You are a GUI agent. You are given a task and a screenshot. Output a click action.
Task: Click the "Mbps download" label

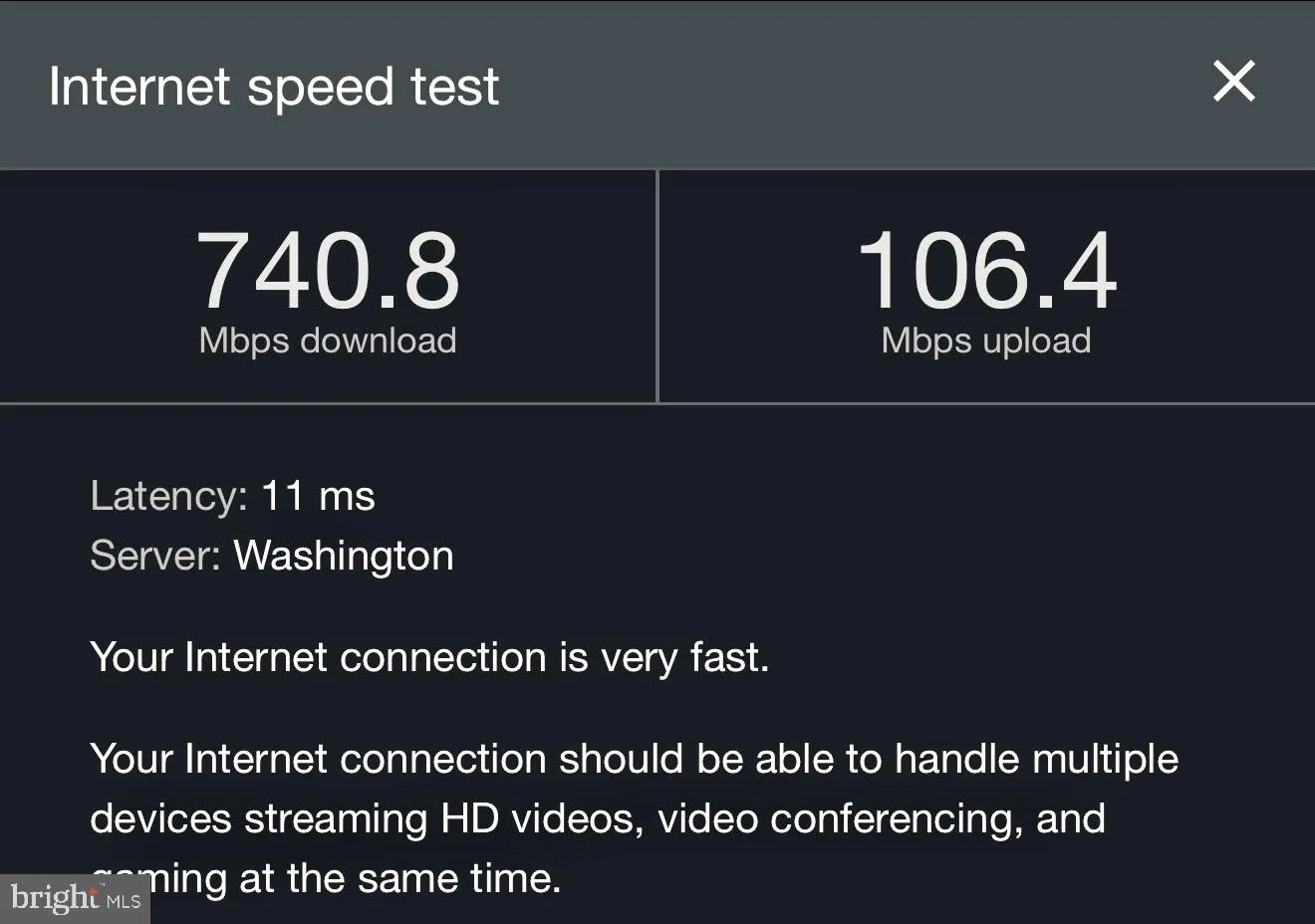[328, 341]
